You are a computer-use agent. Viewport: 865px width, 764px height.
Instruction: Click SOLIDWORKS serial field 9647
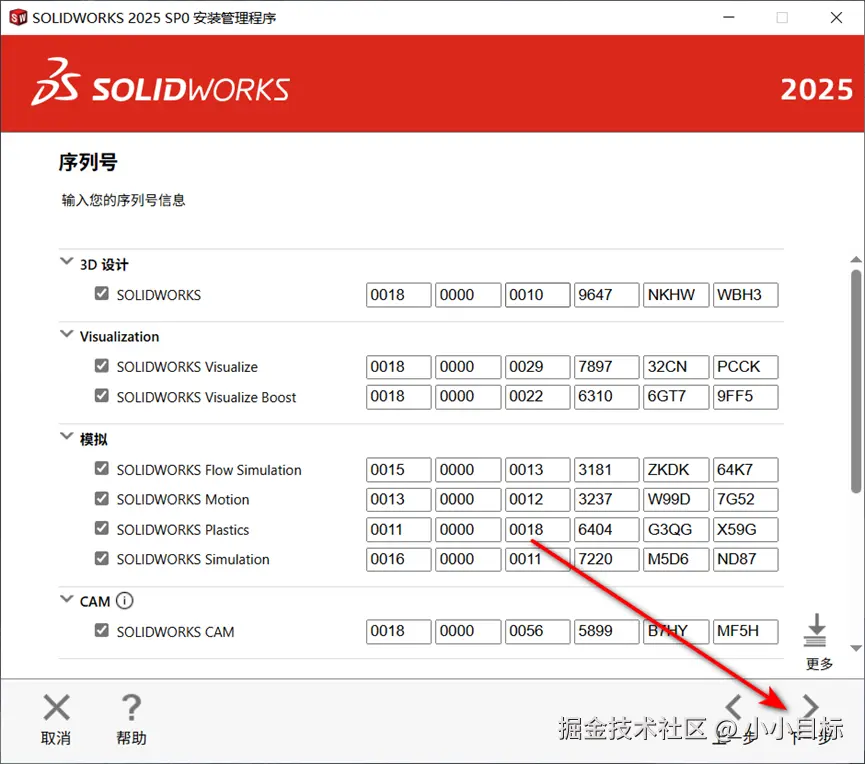pos(606,295)
